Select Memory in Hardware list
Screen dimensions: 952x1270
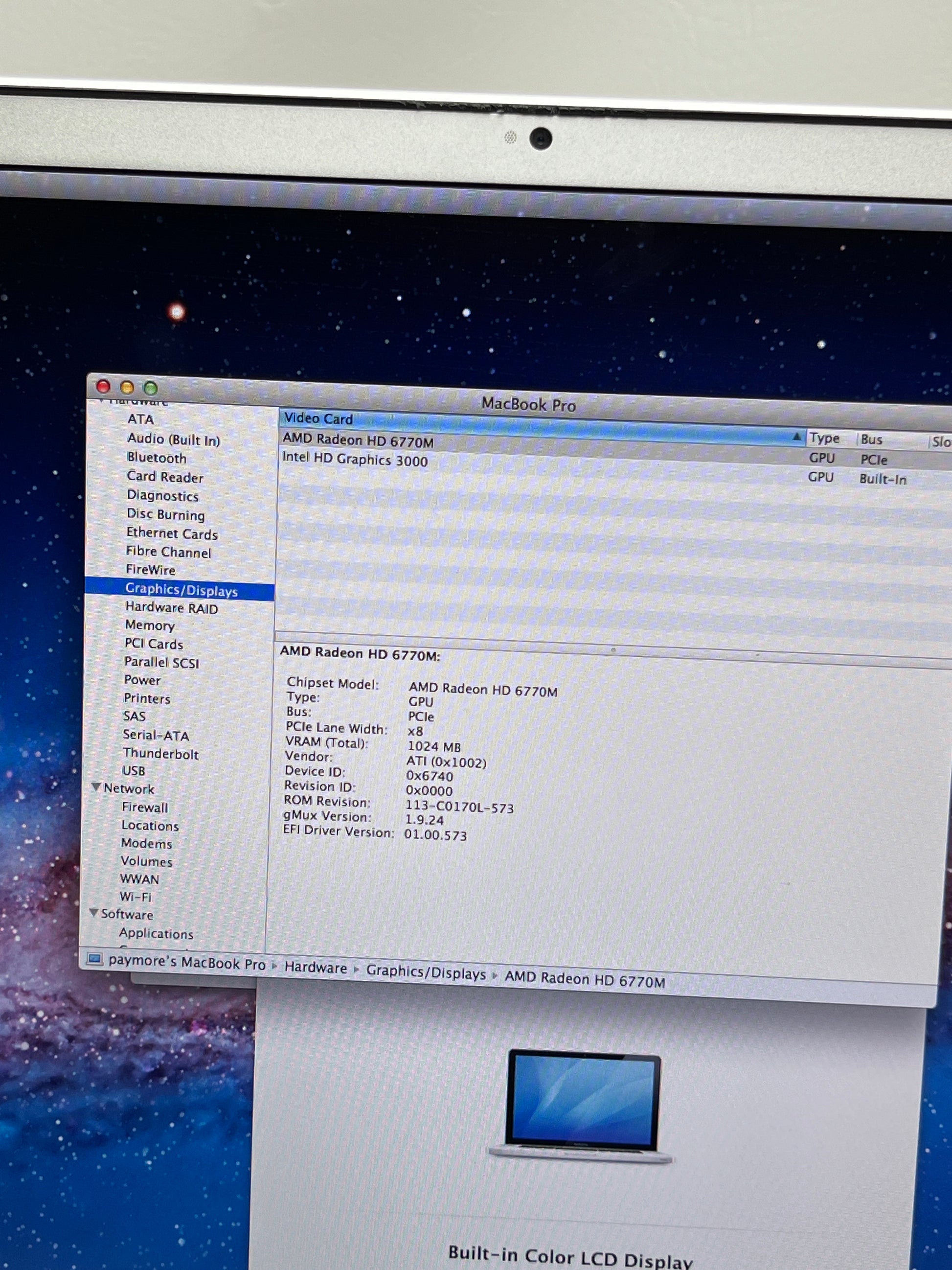[150, 625]
